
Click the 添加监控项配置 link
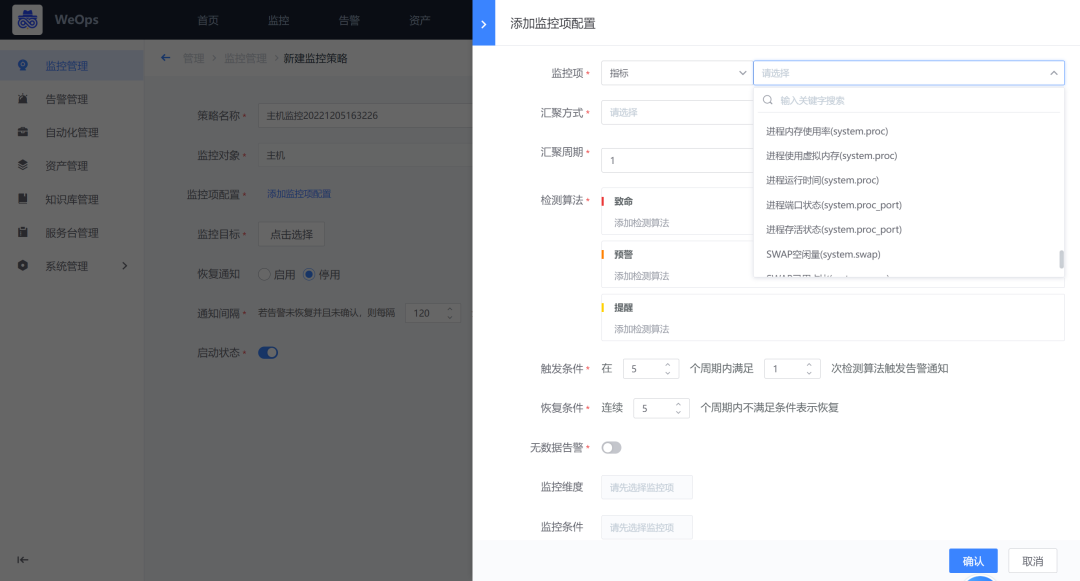pos(299,194)
